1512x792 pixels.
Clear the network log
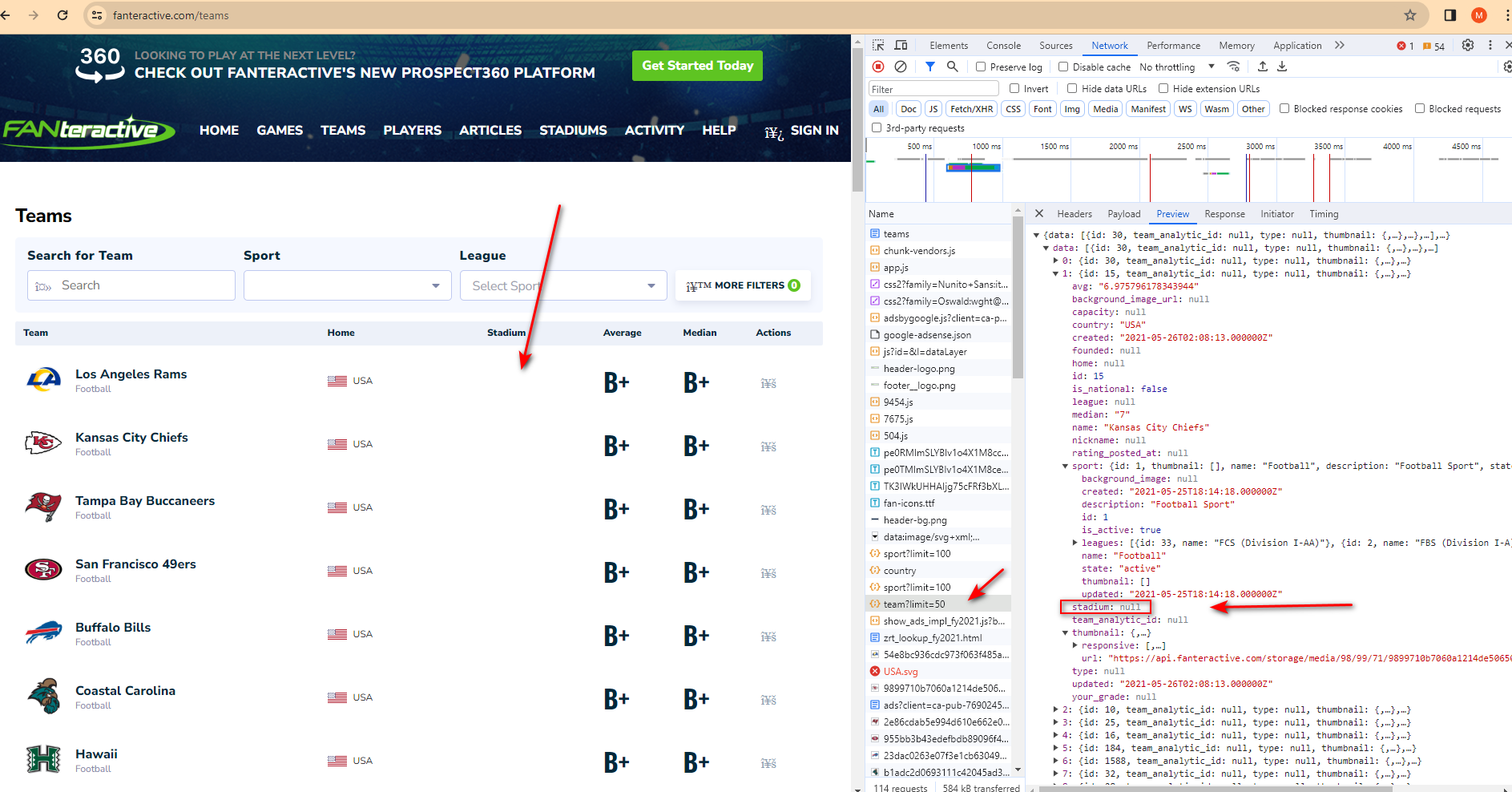tap(901, 67)
